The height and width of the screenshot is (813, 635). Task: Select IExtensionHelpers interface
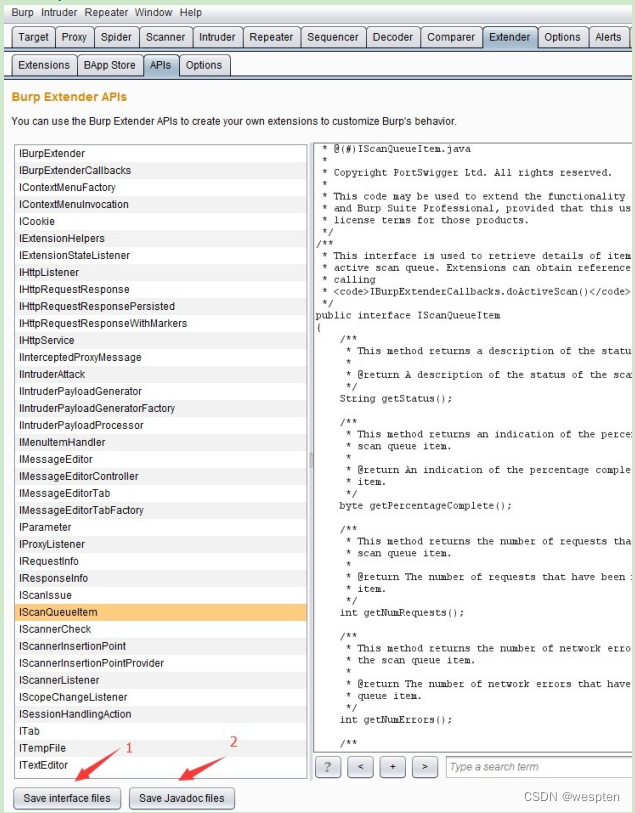161,239
